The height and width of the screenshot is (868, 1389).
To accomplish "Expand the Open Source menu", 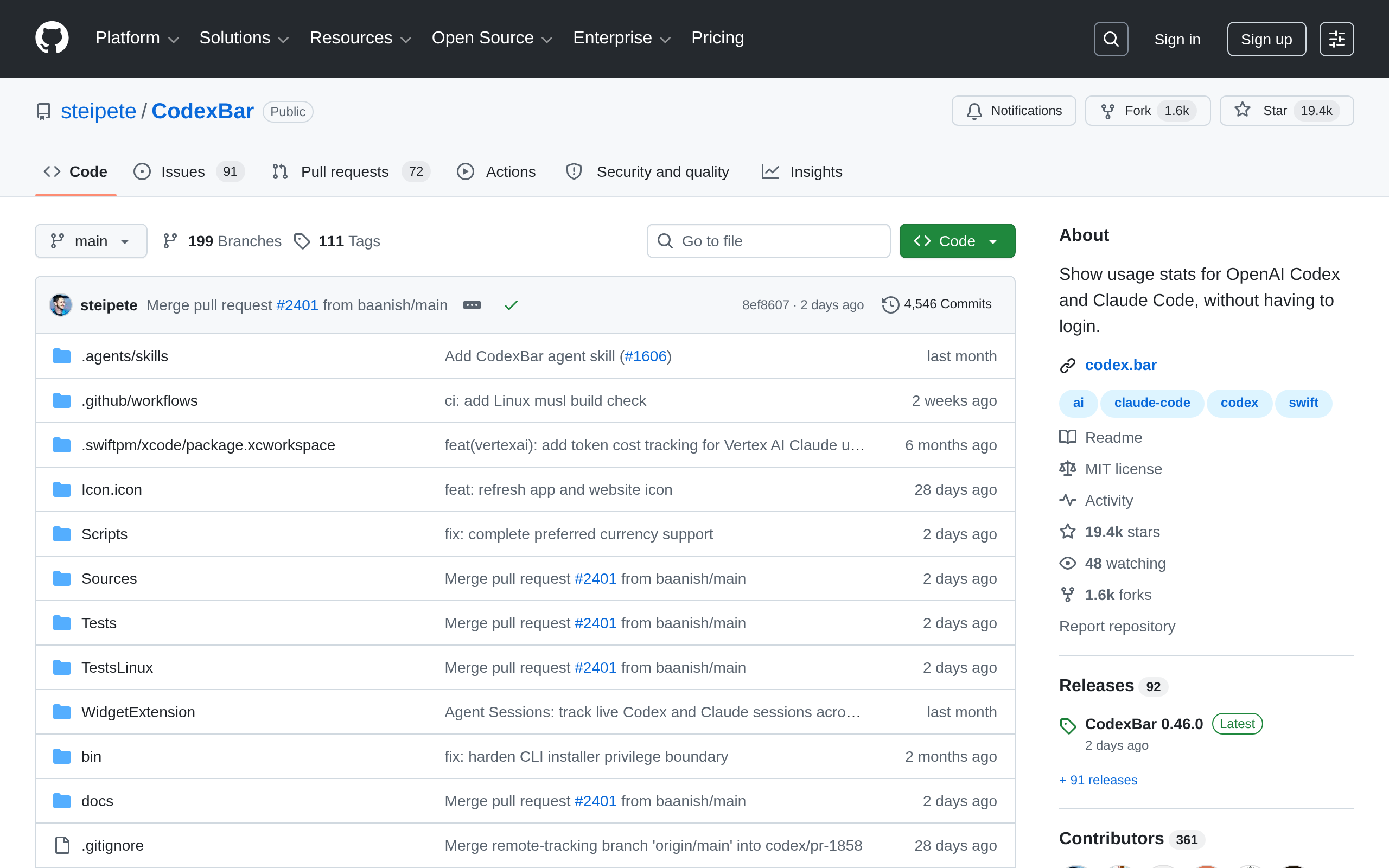I will point(492,38).
